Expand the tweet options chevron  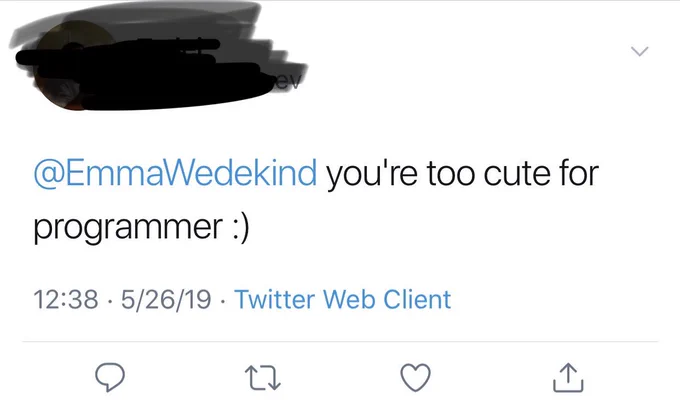[640, 51]
